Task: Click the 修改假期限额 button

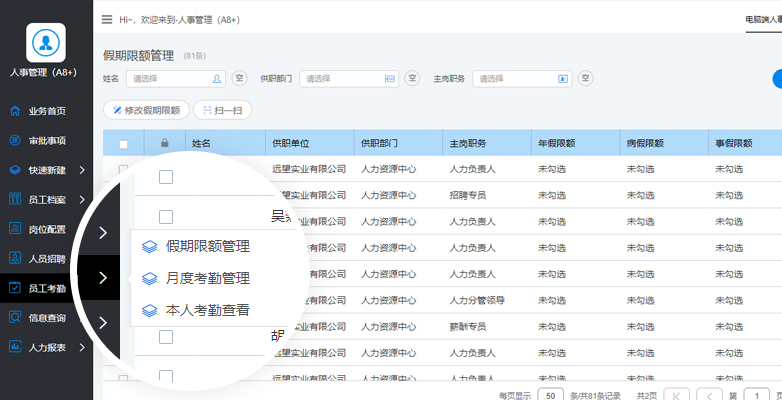Action: click(x=146, y=110)
